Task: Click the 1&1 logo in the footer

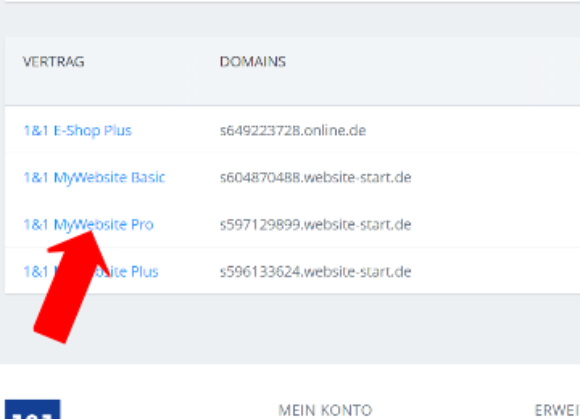Action: tap(33, 409)
